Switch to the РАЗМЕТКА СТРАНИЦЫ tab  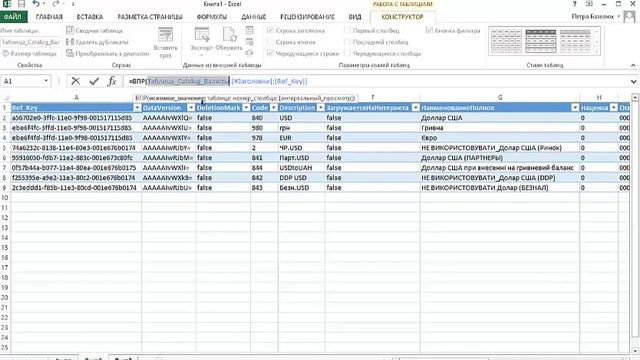click(150, 17)
